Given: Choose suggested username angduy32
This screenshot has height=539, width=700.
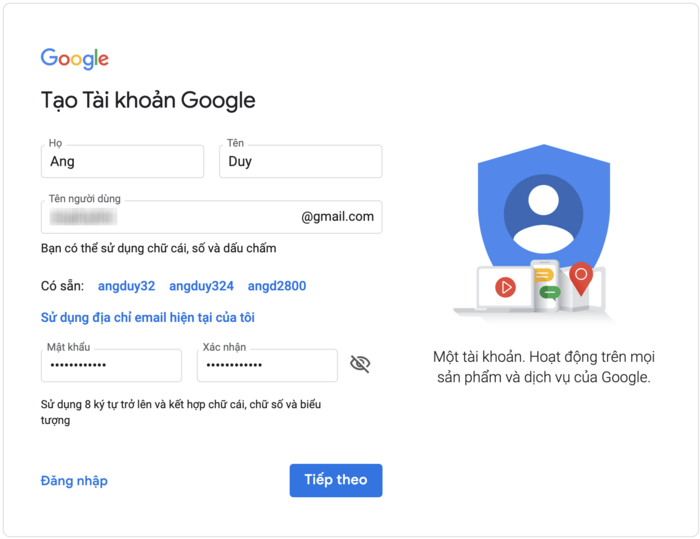Looking at the screenshot, I should point(126,286).
